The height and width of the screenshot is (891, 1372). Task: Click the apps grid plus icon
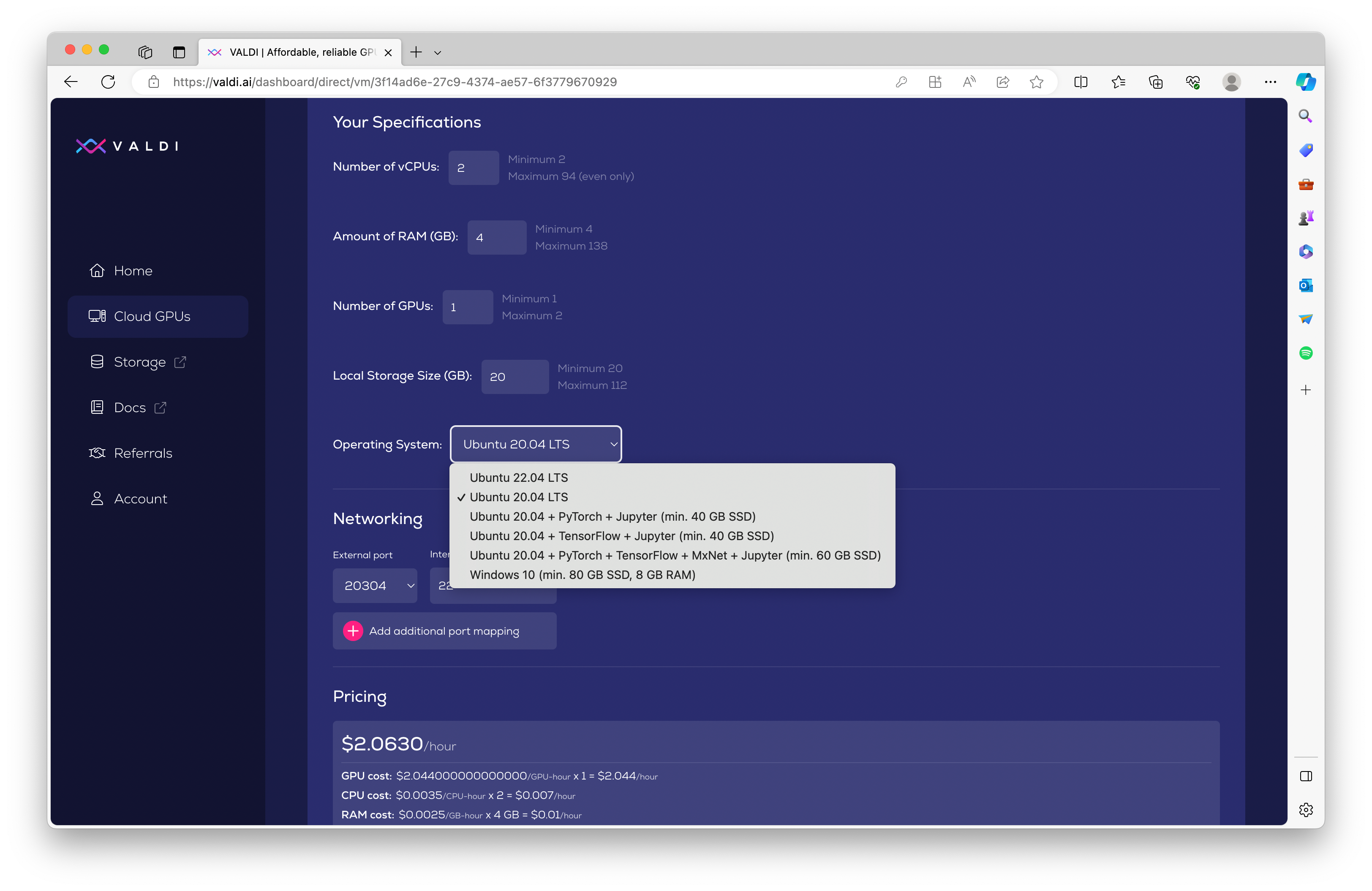point(935,82)
